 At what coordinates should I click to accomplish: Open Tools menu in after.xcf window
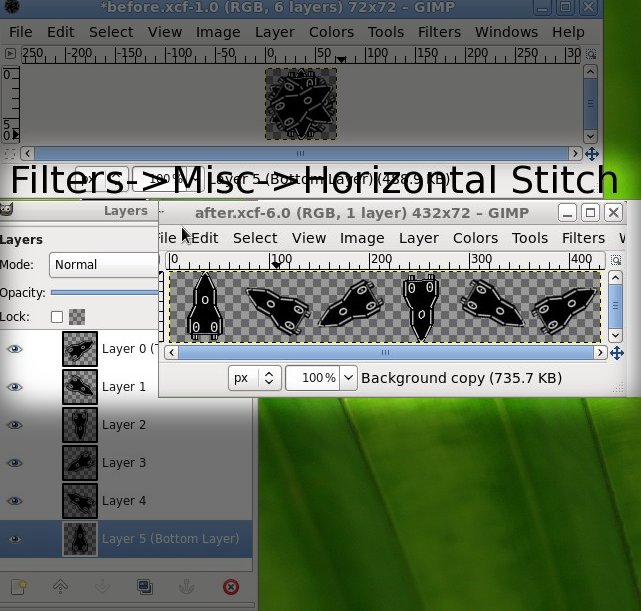pos(529,238)
